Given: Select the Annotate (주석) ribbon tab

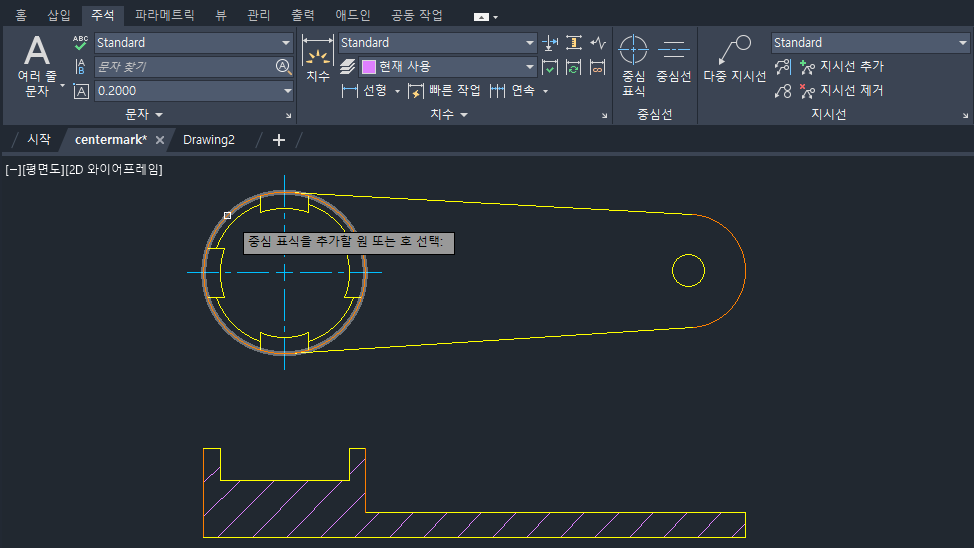Looking at the screenshot, I should coord(102,16).
